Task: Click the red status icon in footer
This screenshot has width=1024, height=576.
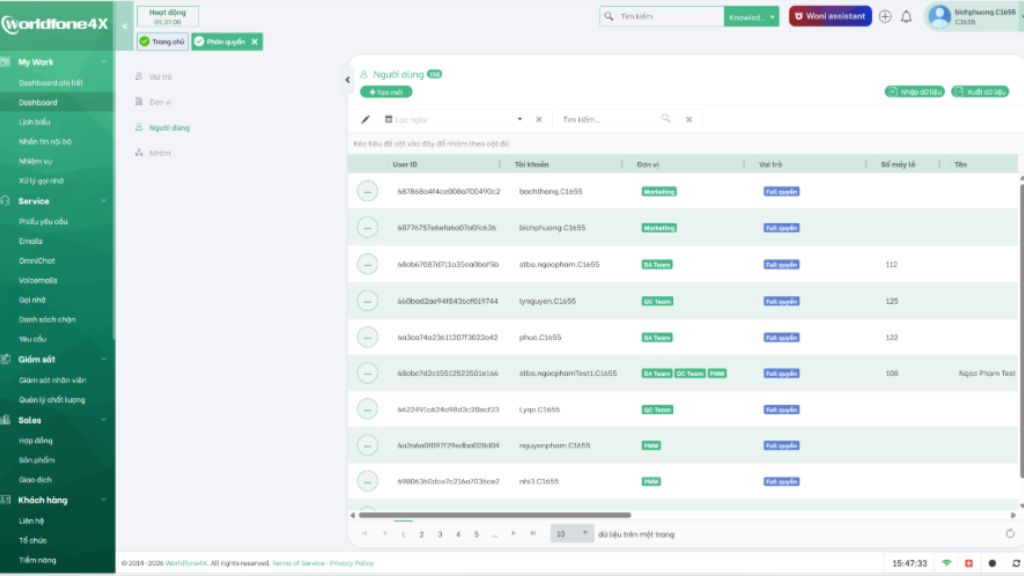Action: click(x=968, y=563)
